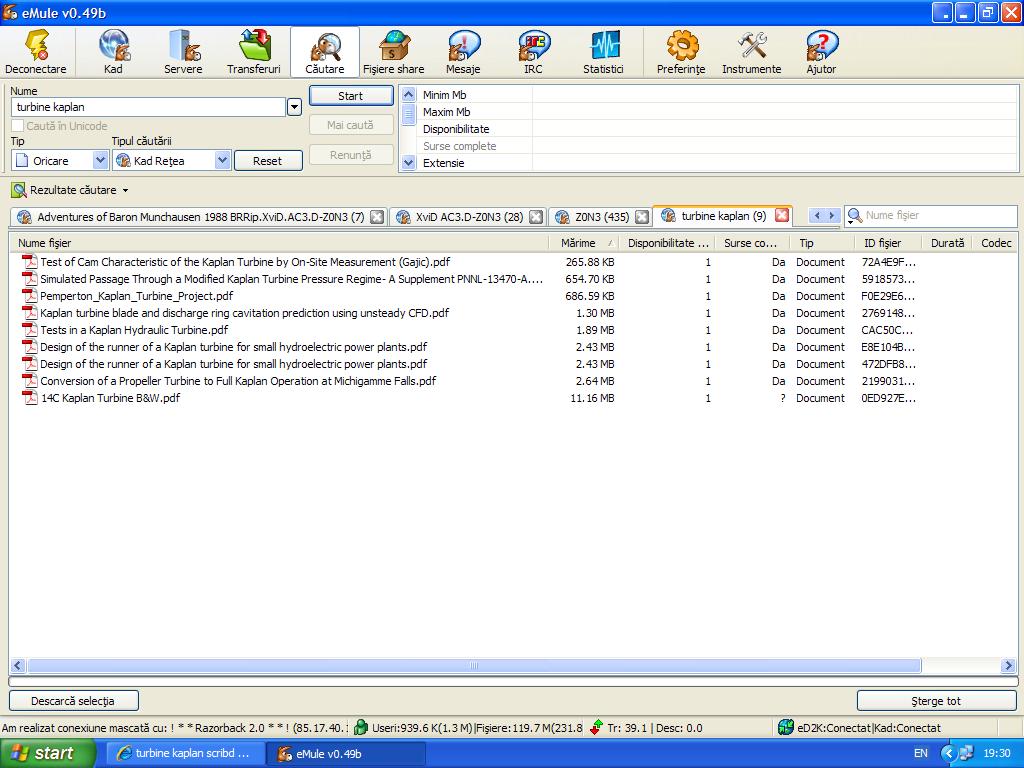Click the Deconectare toolbar icon

point(36,51)
